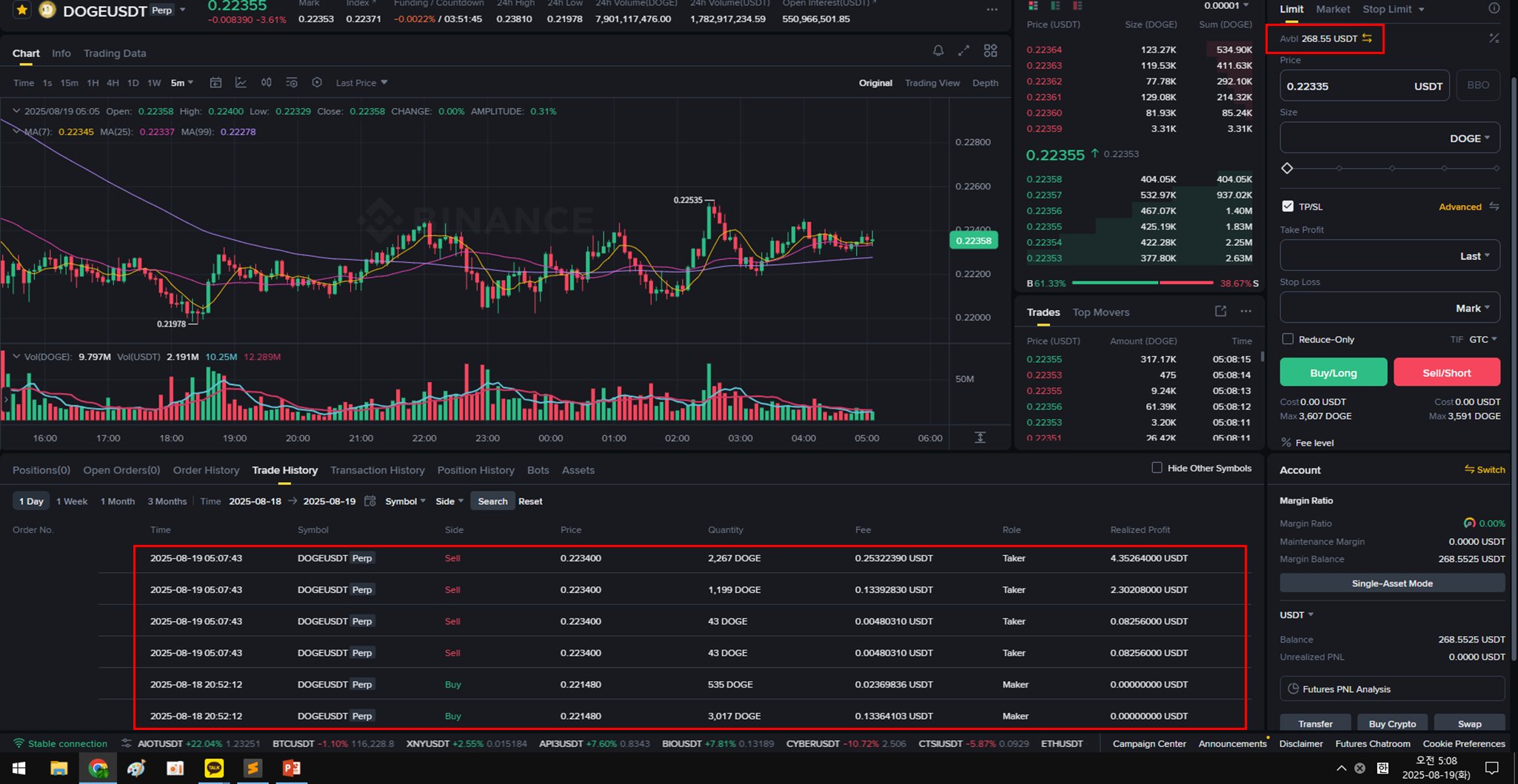
Task: Expand the chart to fullscreen
Action: click(x=963, y=50)
